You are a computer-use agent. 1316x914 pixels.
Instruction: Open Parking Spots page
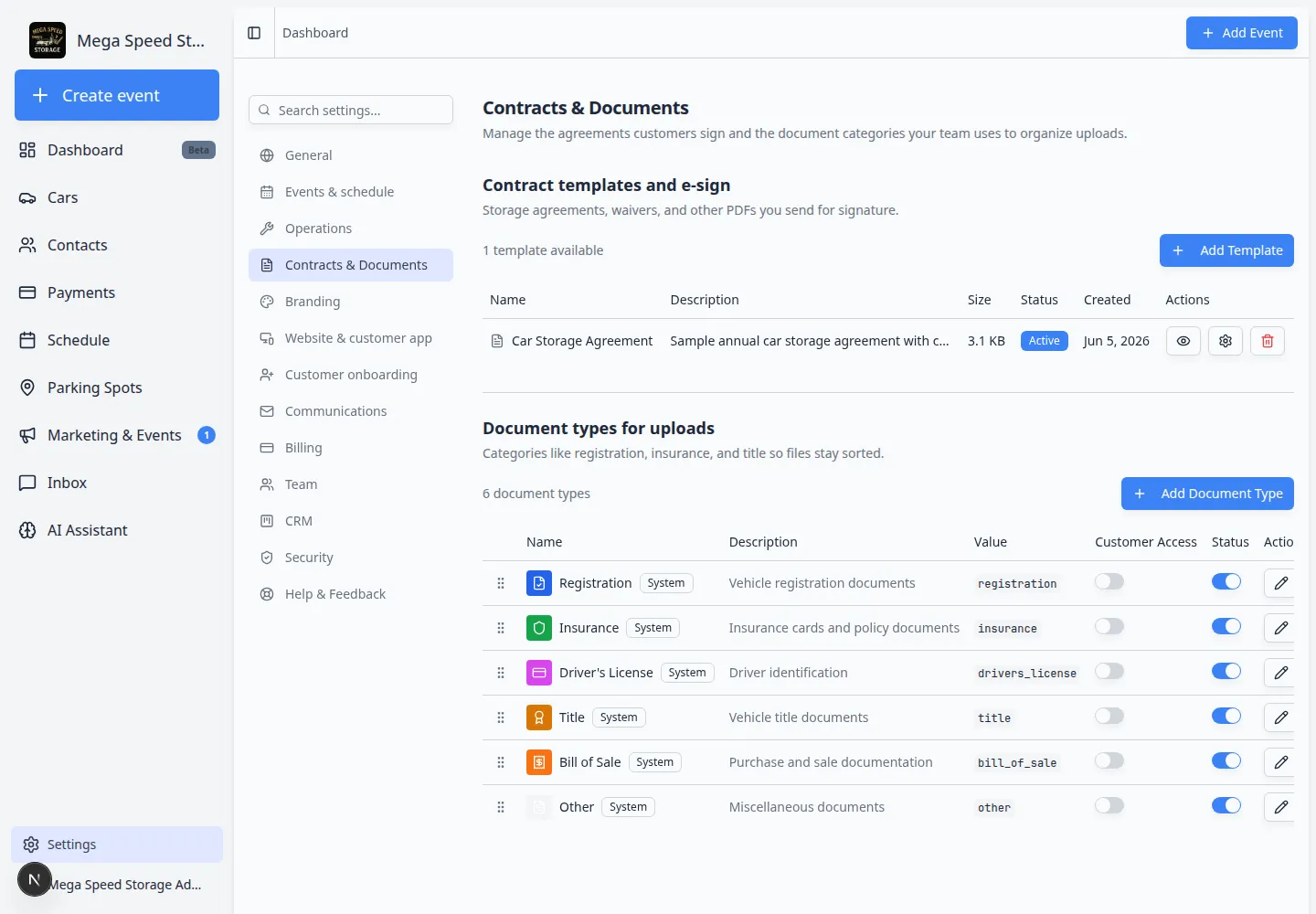coord(117,388)
